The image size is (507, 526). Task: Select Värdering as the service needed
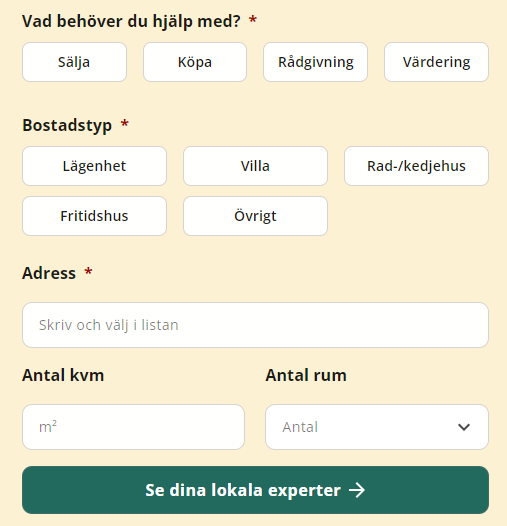pos(436,62)
